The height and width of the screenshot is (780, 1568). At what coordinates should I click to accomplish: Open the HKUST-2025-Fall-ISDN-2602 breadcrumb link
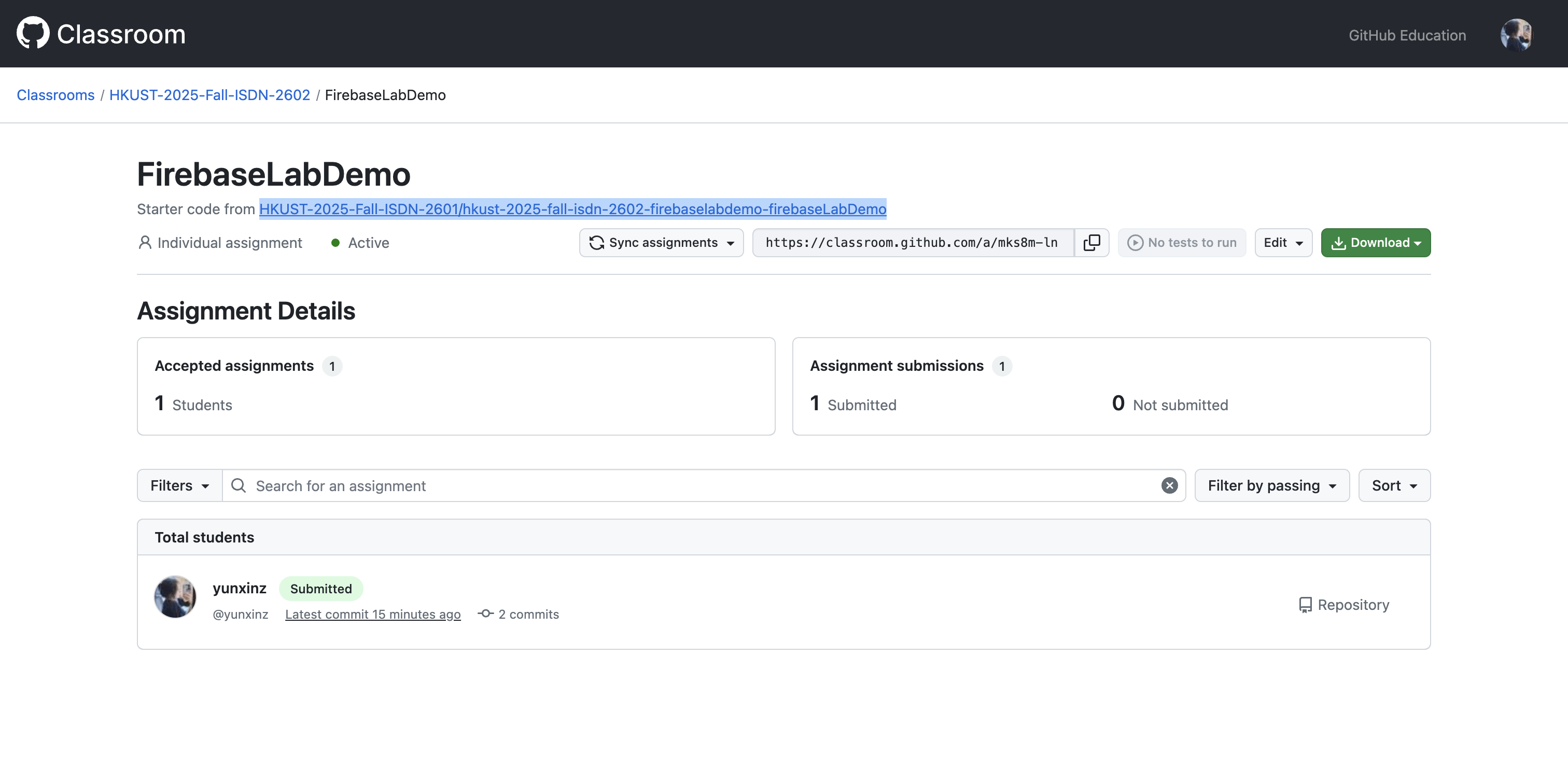click(x=209, y=95)
